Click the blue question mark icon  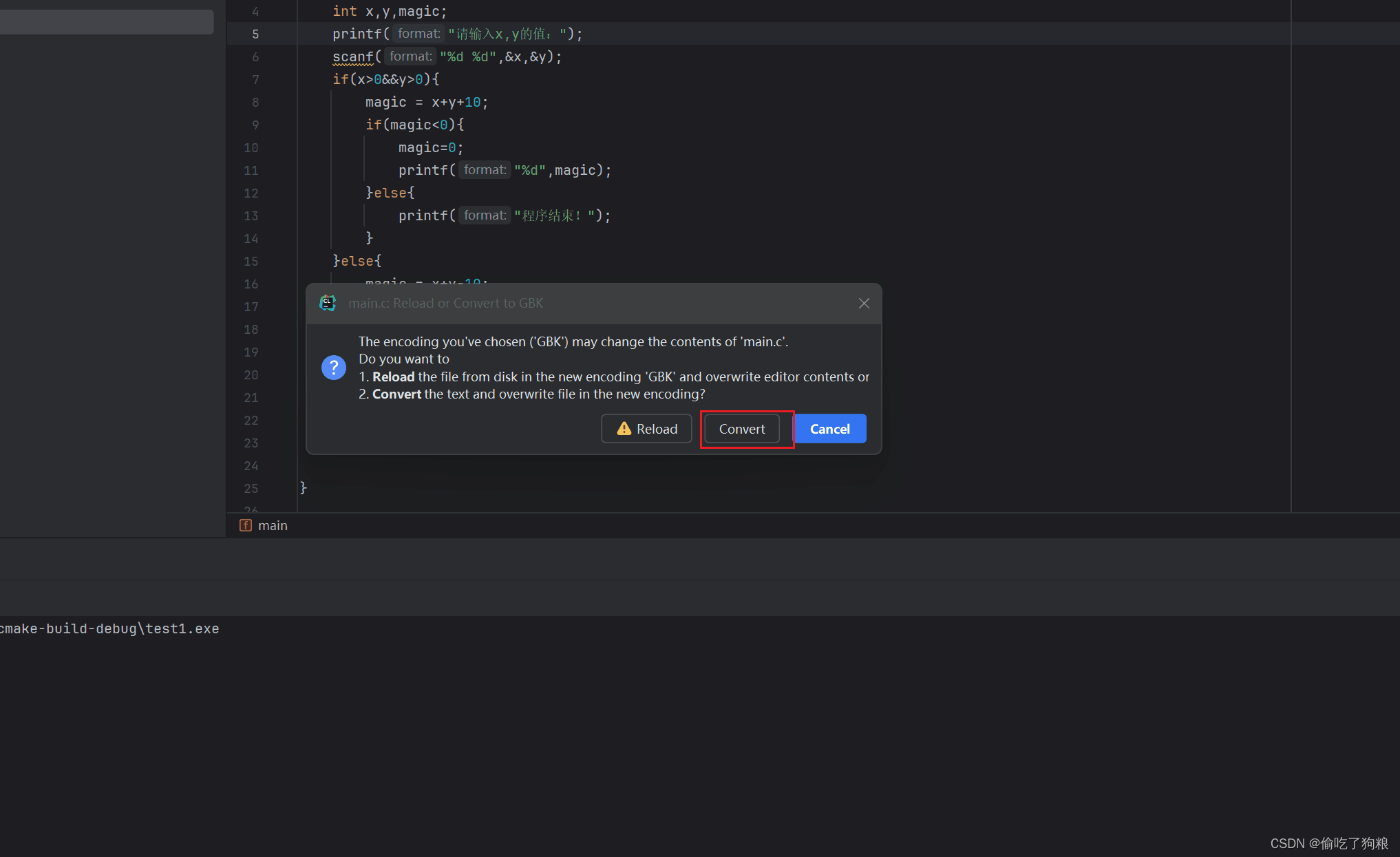(x=334, y=368)
